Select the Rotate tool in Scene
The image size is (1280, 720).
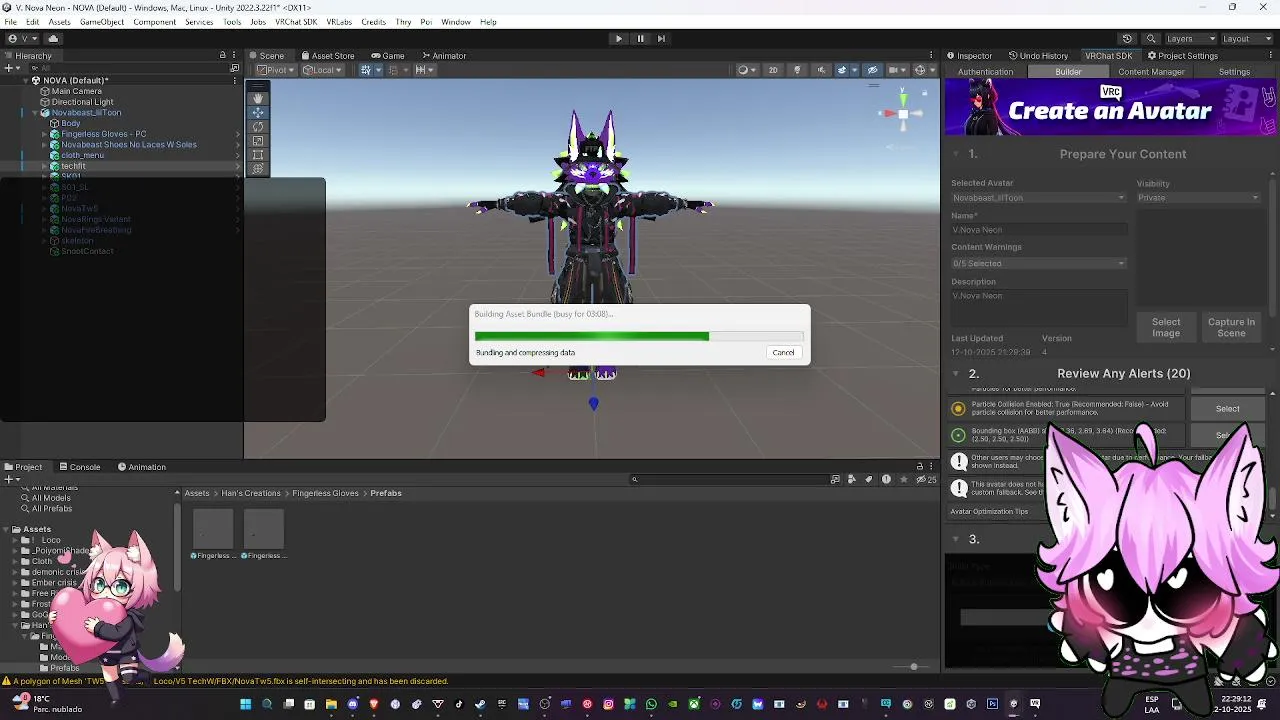point(258,126)
